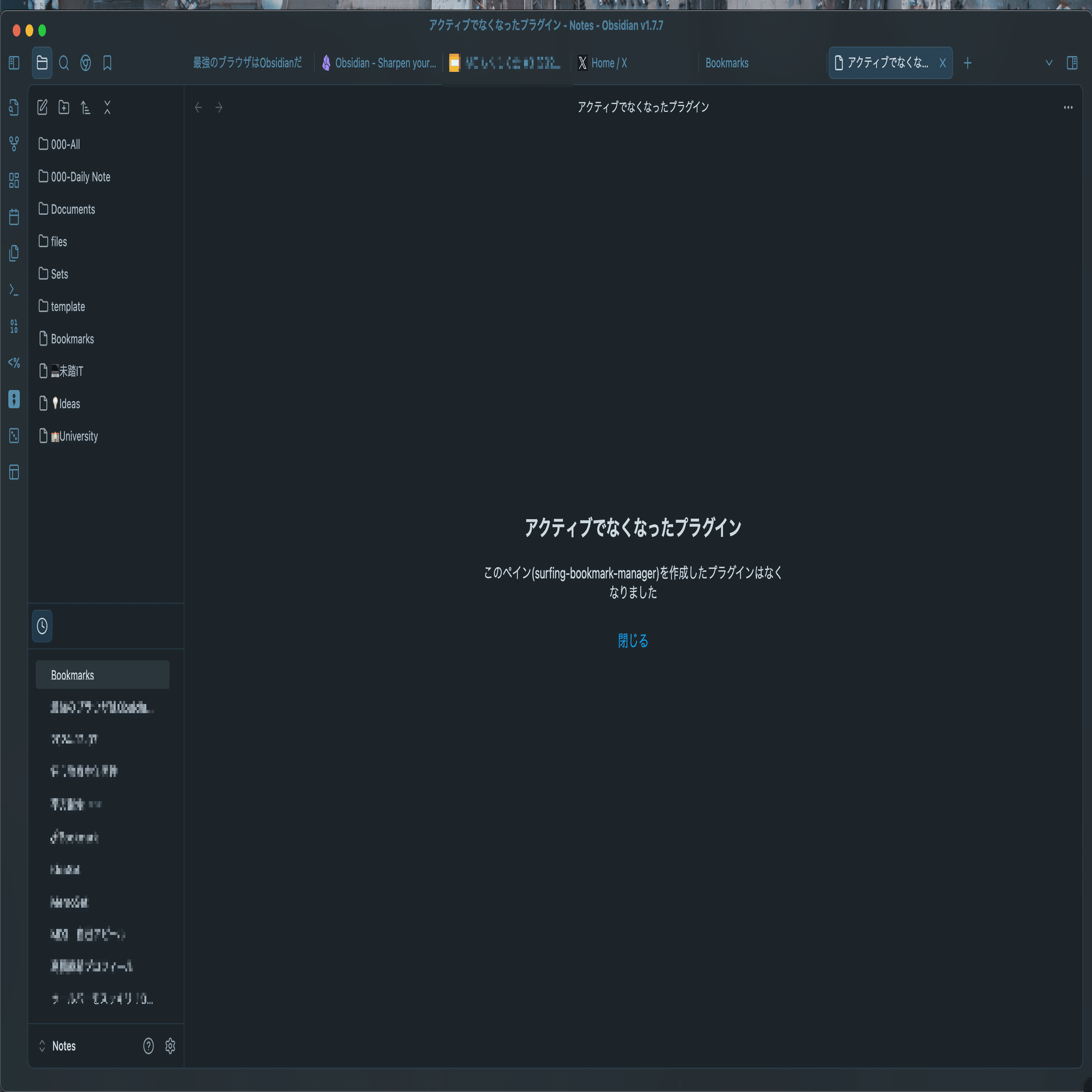Open the search panel icon
1092x1092 pixels.
(x=64, y=63)
